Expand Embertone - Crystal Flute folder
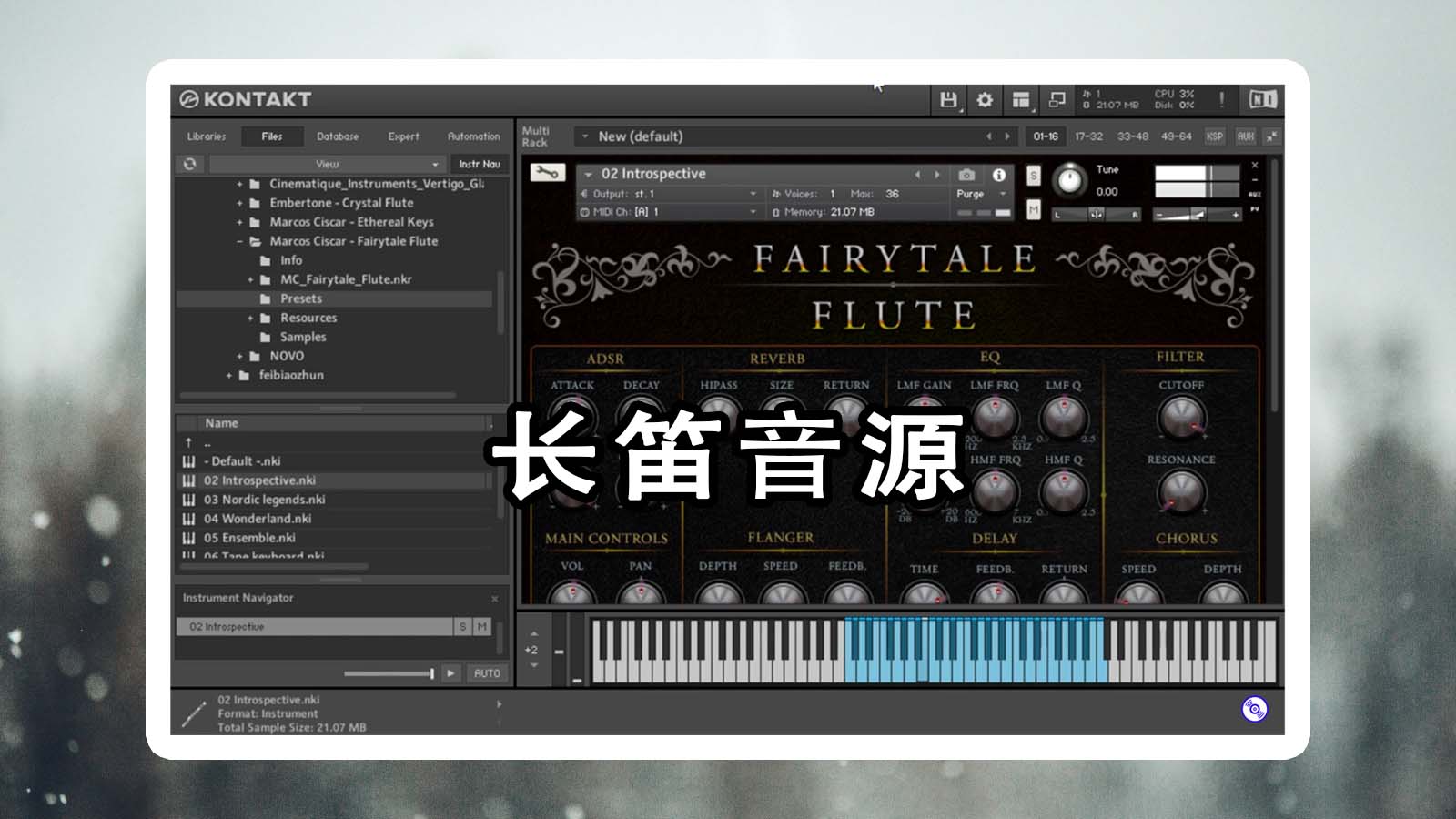The width and height of the screenshot is (1456, 819). pos(240,203)
